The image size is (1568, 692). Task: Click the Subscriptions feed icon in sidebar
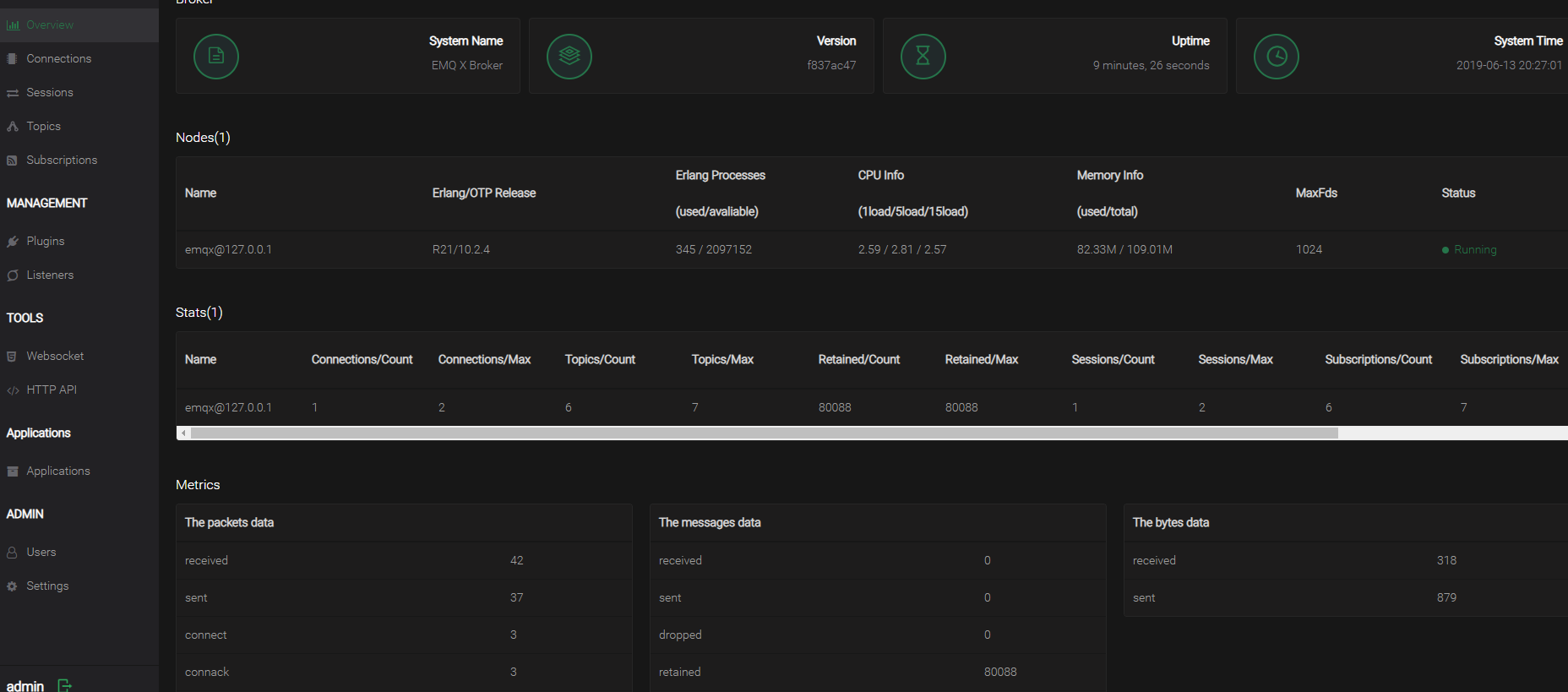[12, 161]
